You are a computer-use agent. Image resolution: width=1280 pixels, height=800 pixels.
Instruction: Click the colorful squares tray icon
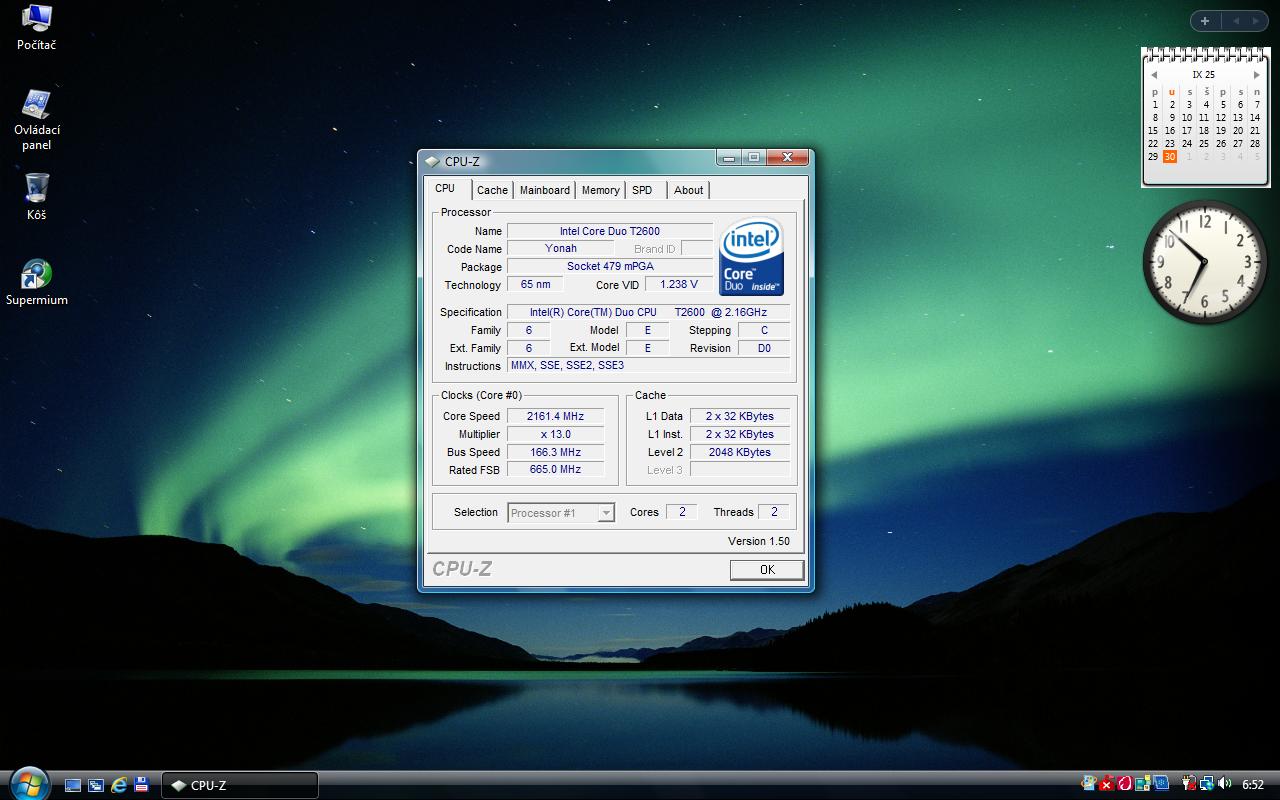pos(1143,783)
